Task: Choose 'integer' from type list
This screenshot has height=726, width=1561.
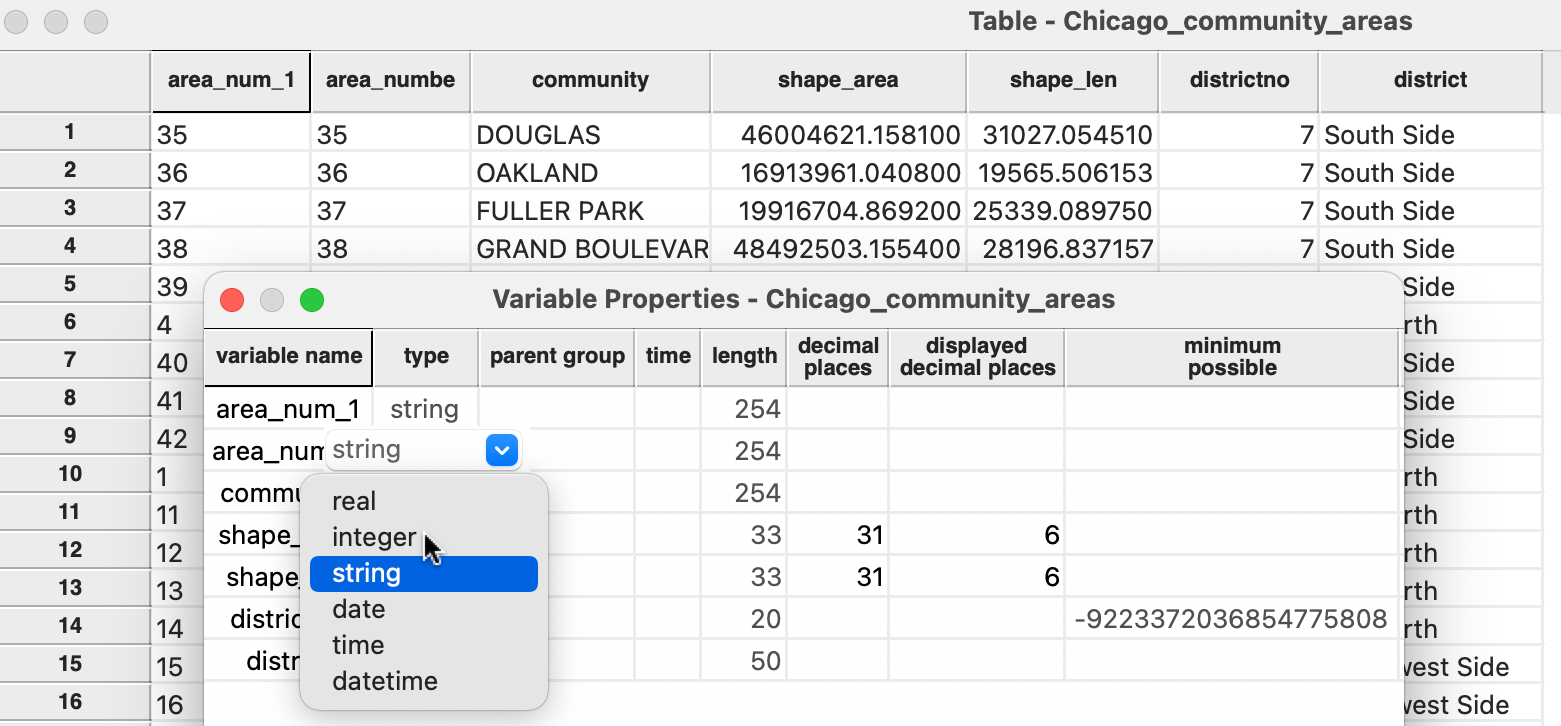Action: click(424, 537)
